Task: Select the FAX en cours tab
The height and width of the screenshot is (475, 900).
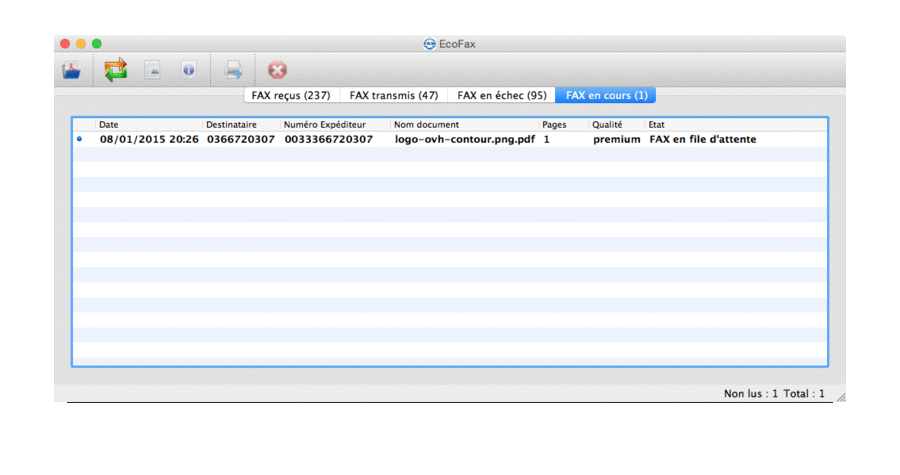Action: click(606, 95)
